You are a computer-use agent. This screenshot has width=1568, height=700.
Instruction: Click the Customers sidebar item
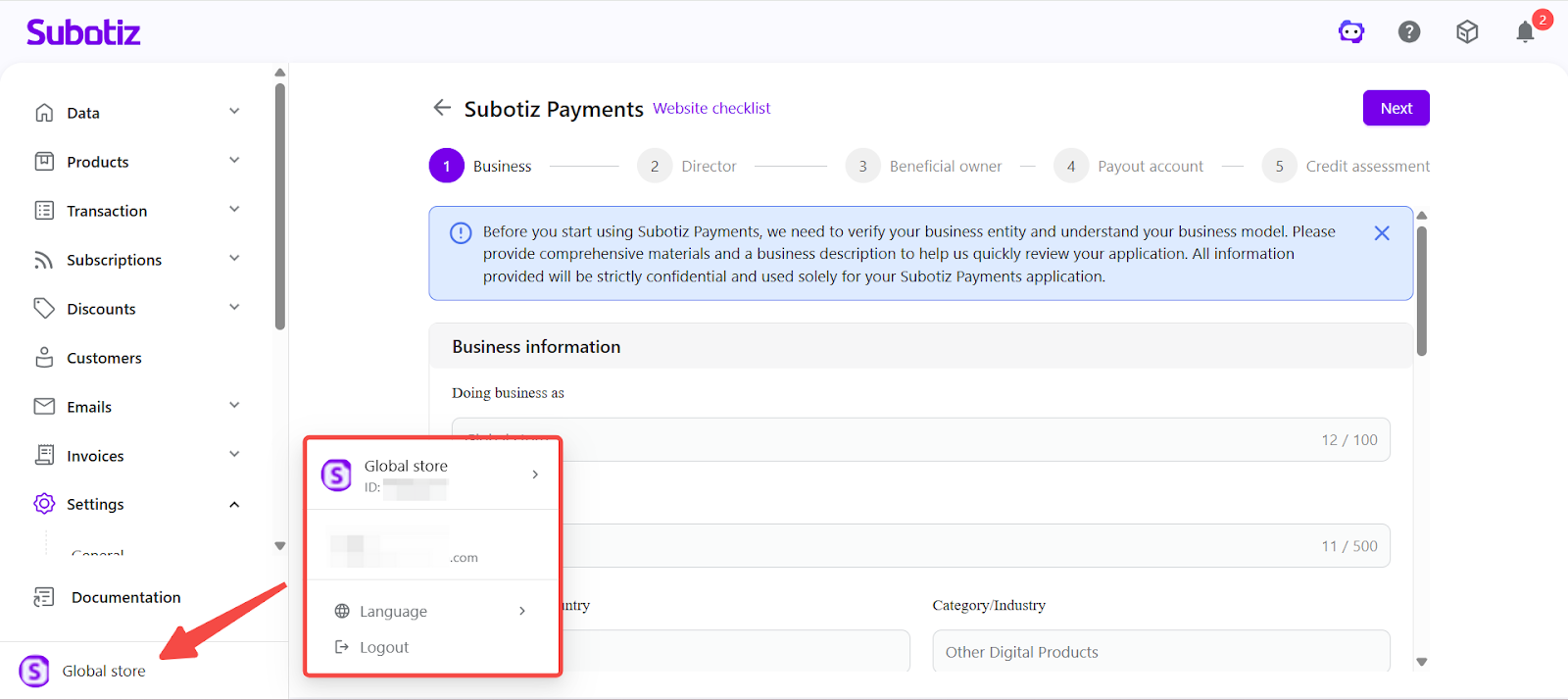104,358
